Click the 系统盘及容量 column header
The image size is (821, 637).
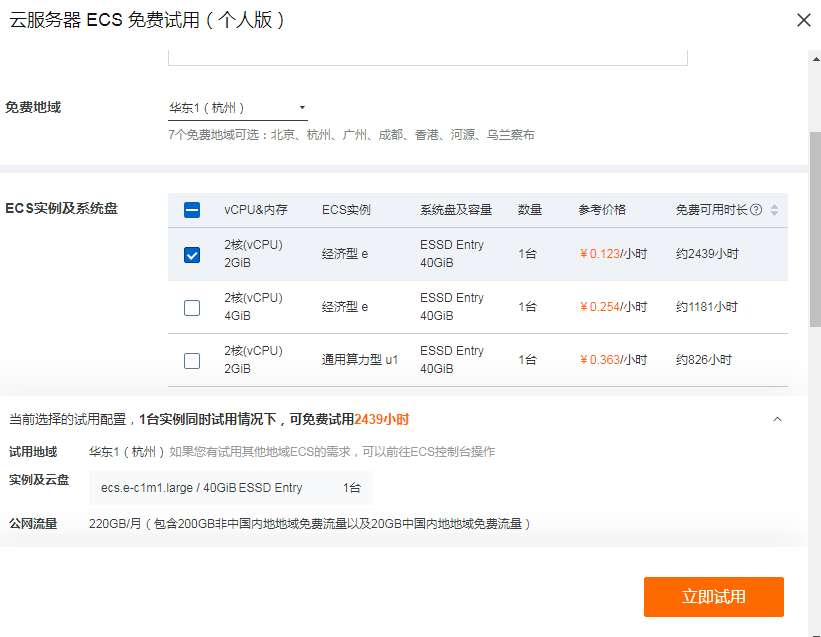tap(454, 209)
